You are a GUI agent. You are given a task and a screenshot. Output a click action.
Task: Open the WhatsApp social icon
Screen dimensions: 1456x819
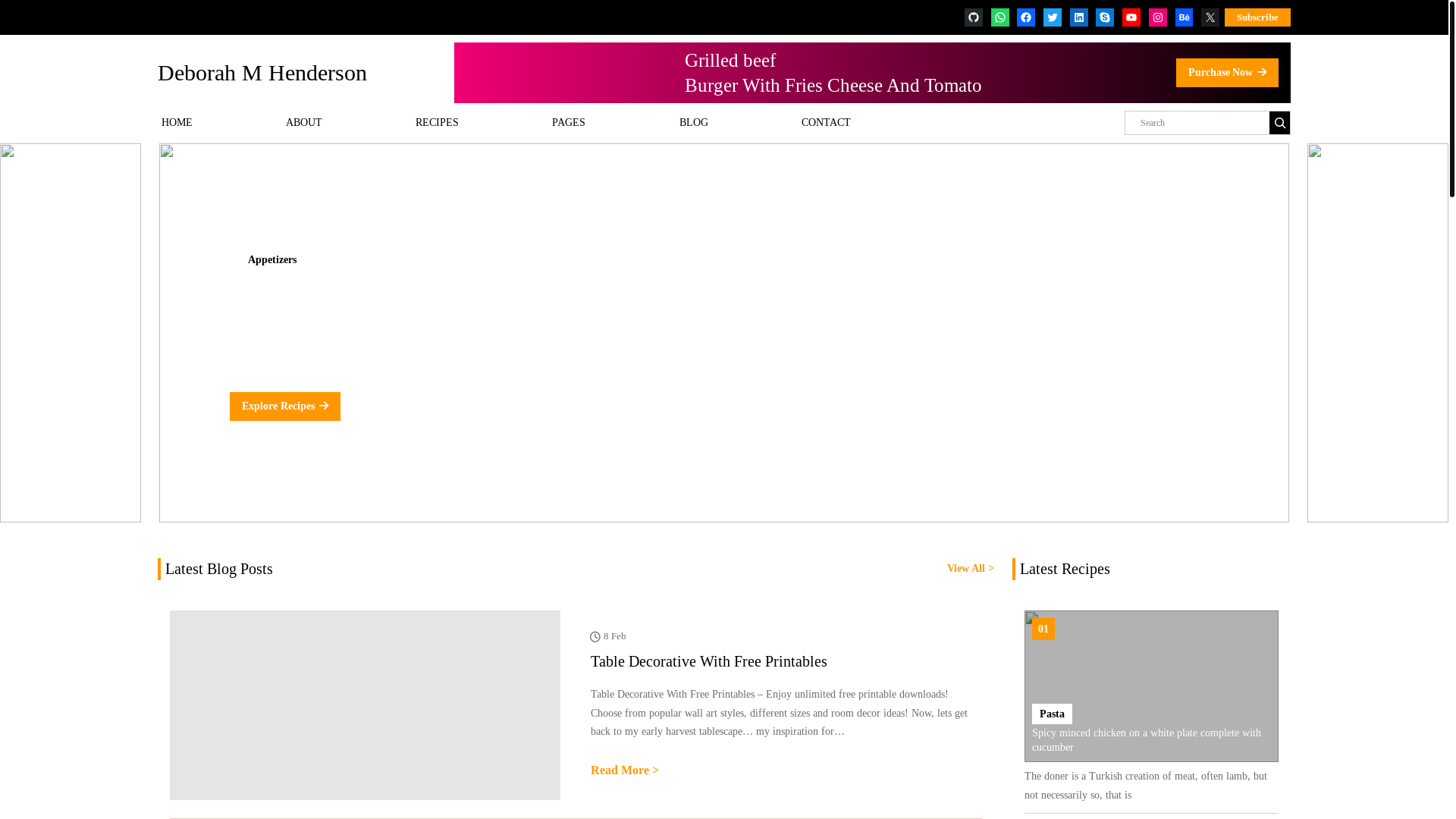1000,17
